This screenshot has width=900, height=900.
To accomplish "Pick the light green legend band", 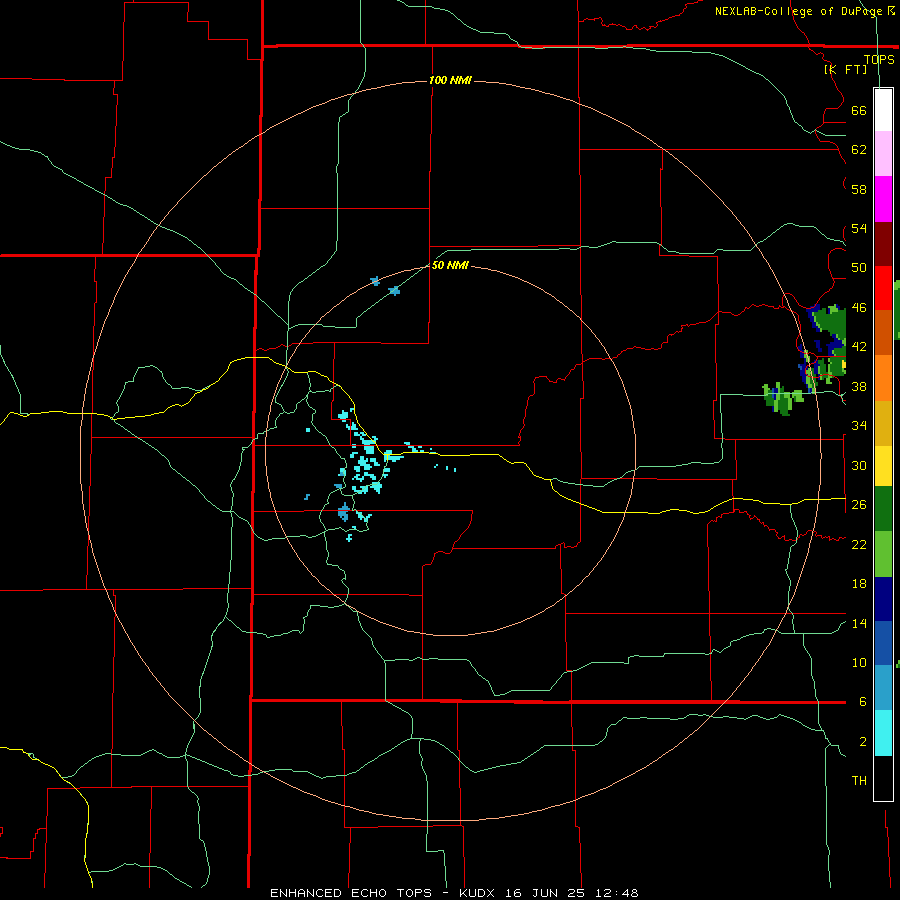I will pos(883,554).
